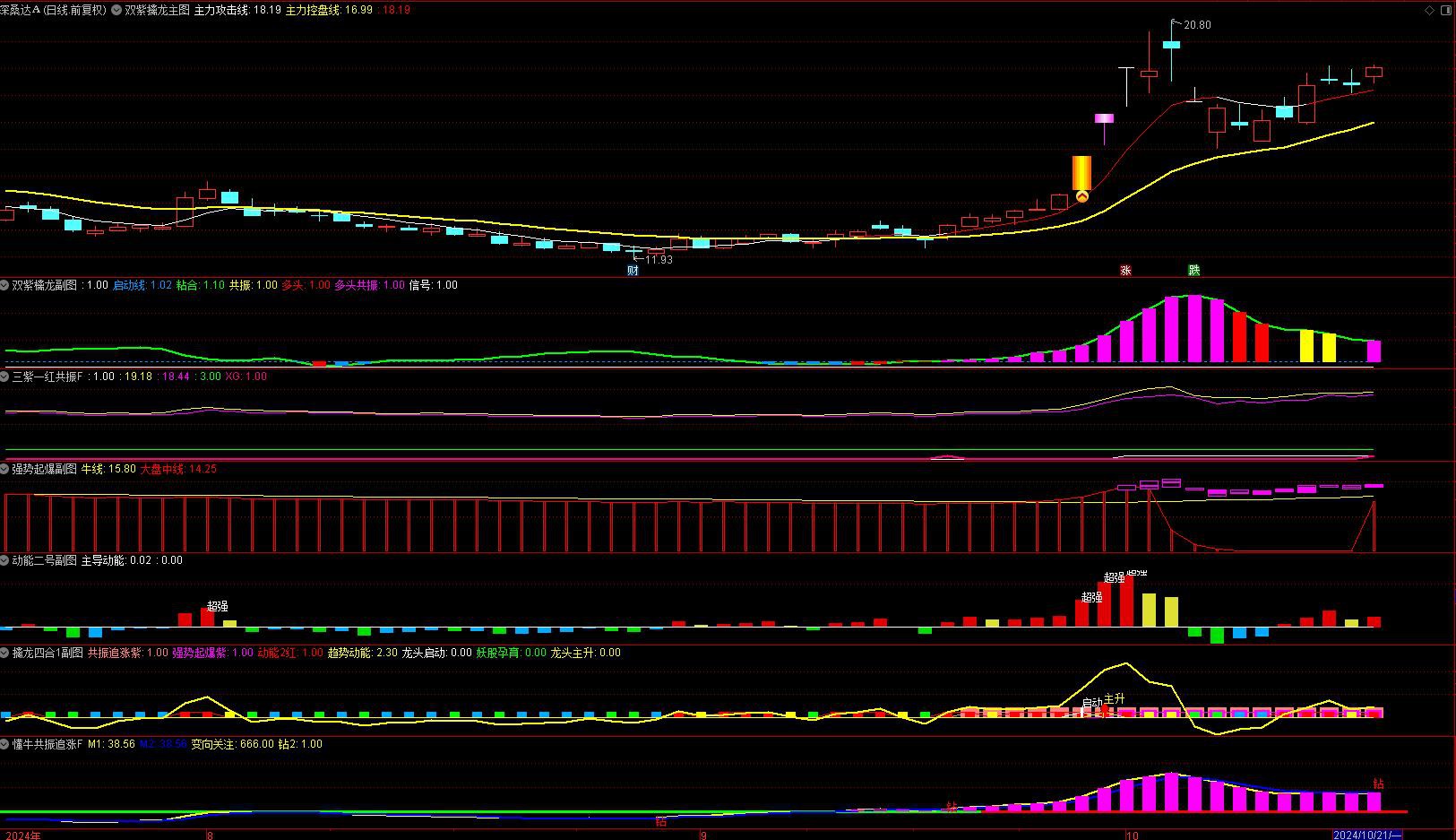
Task: Click the 财 marker below the price chart
Action: click(633, 270)
